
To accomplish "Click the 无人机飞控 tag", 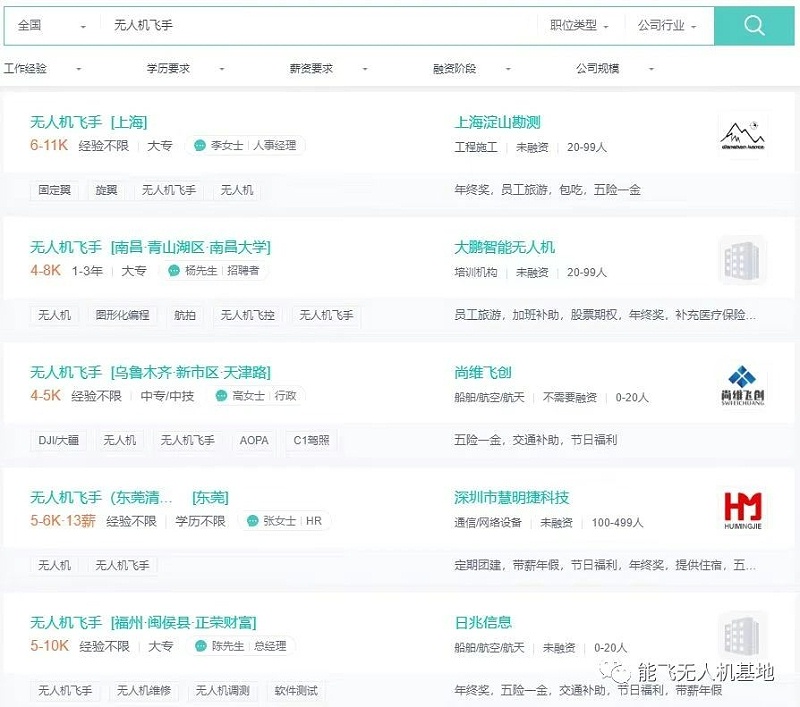I will point(247,315).
